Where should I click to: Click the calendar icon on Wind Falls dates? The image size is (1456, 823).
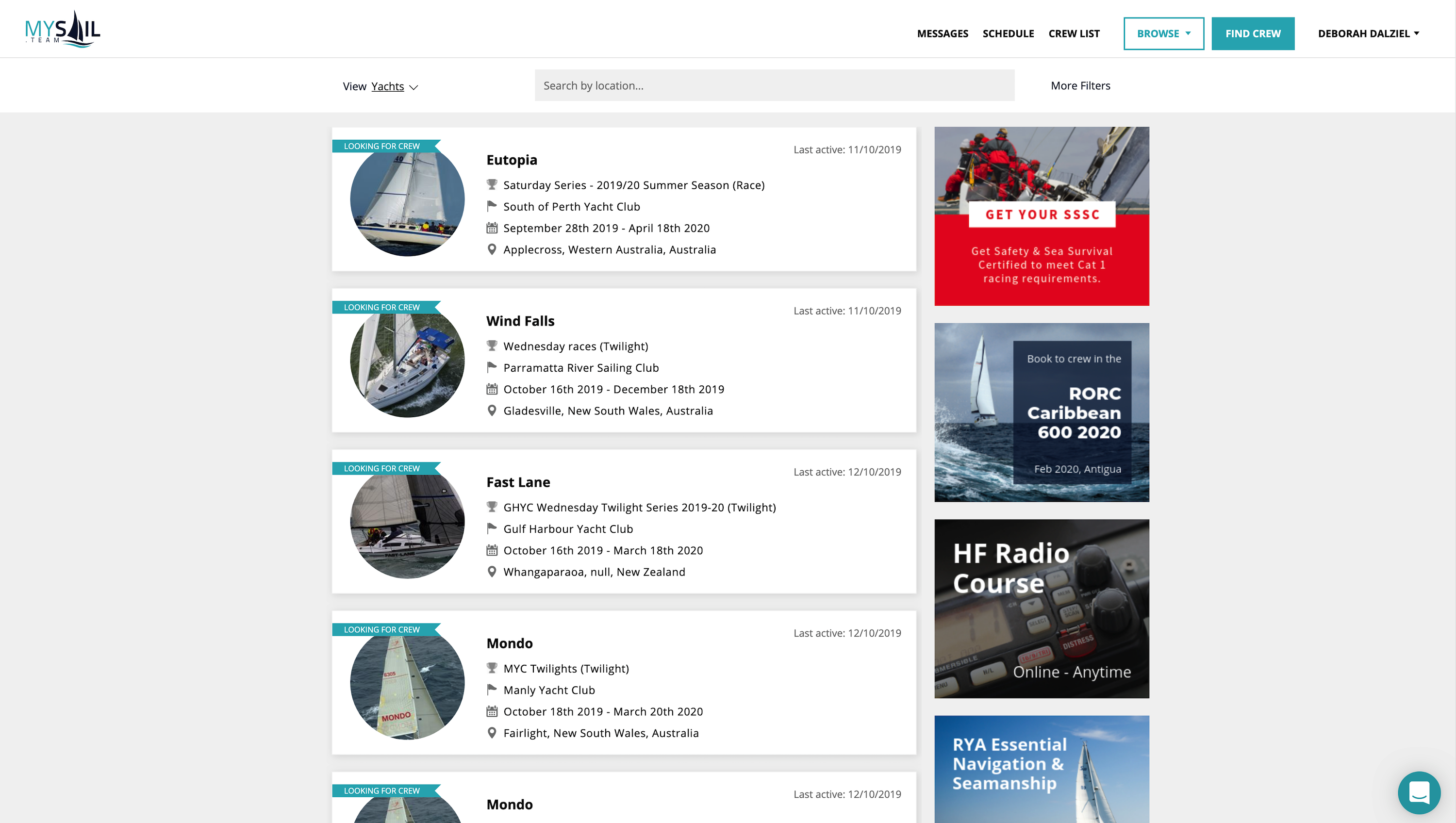pos(491,389)
